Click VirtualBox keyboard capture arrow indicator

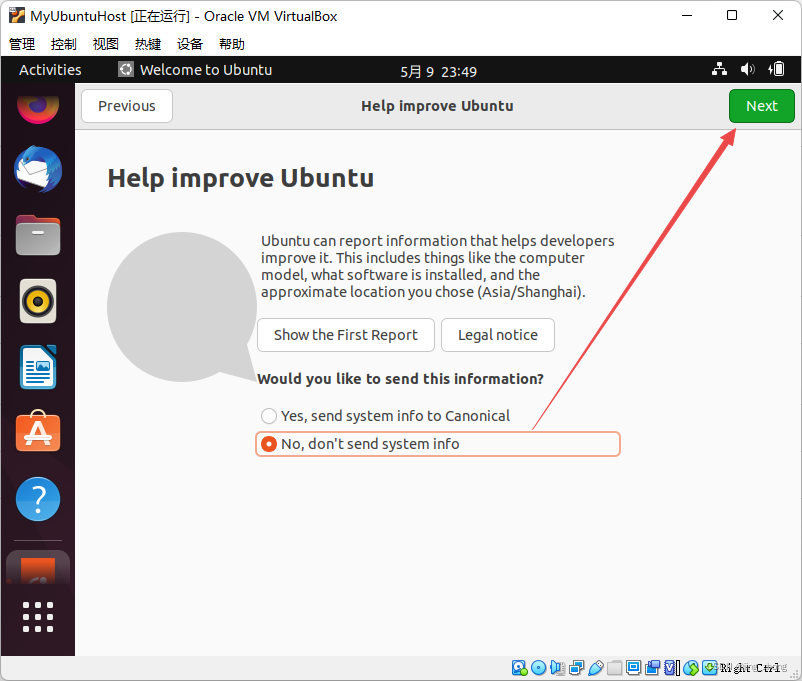709,668
